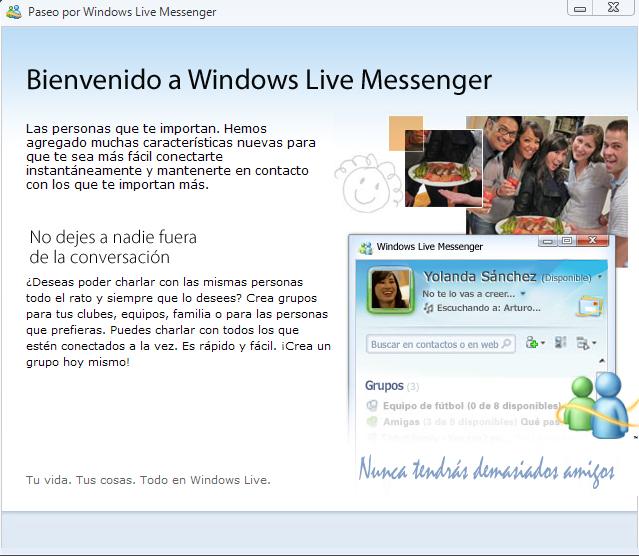Open the show menu dropdown icon

(x=587, y=343)
